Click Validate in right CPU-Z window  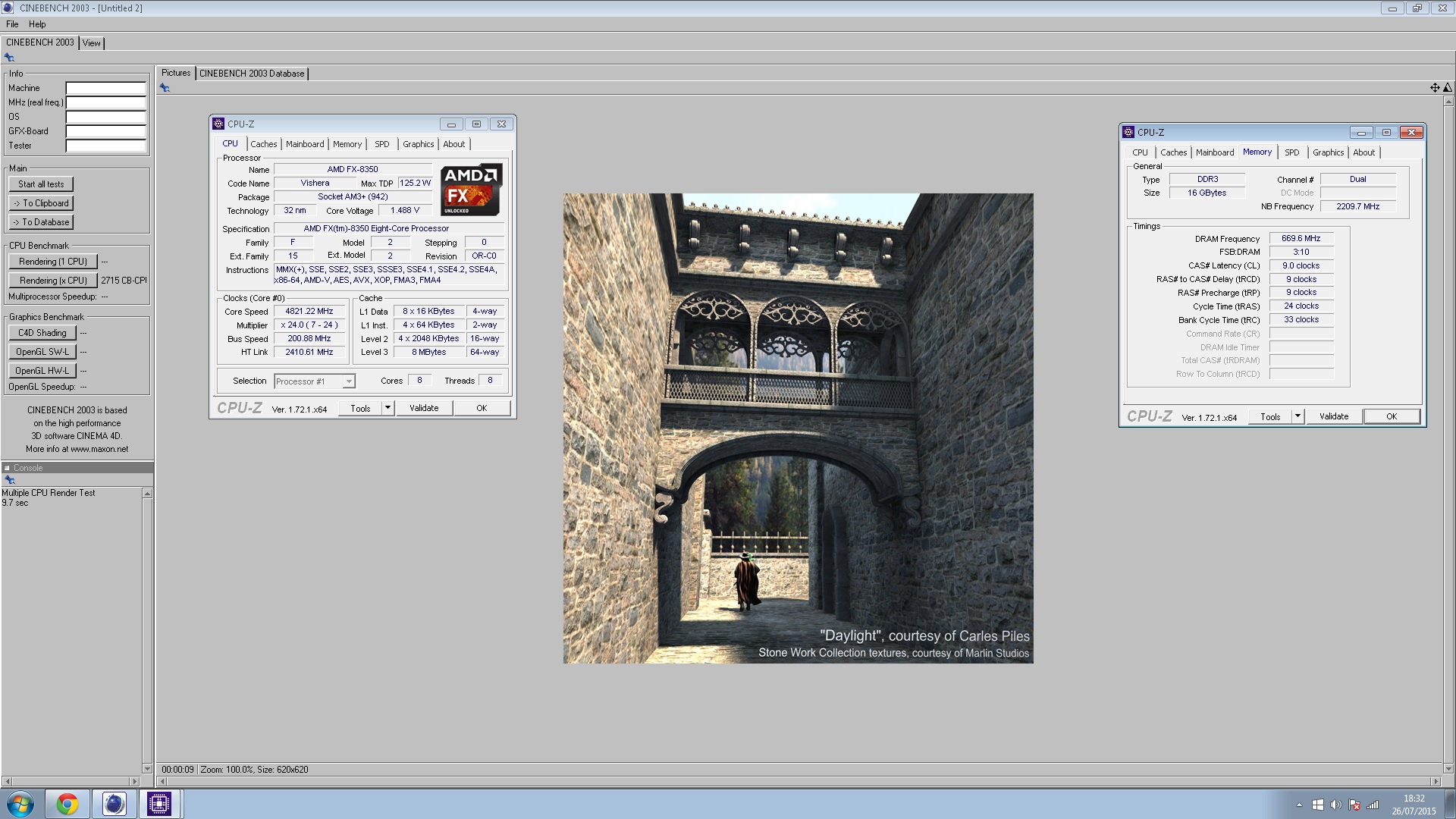[x=1334, y=416]
